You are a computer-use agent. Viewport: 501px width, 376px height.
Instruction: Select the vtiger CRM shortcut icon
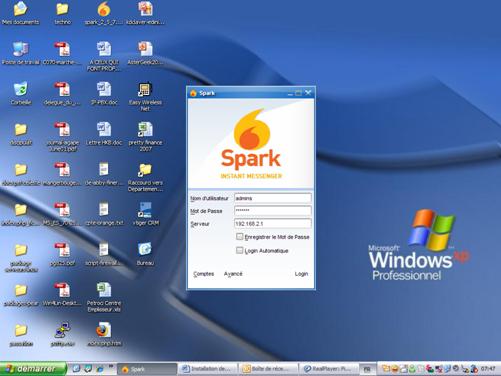pos(145,214)
